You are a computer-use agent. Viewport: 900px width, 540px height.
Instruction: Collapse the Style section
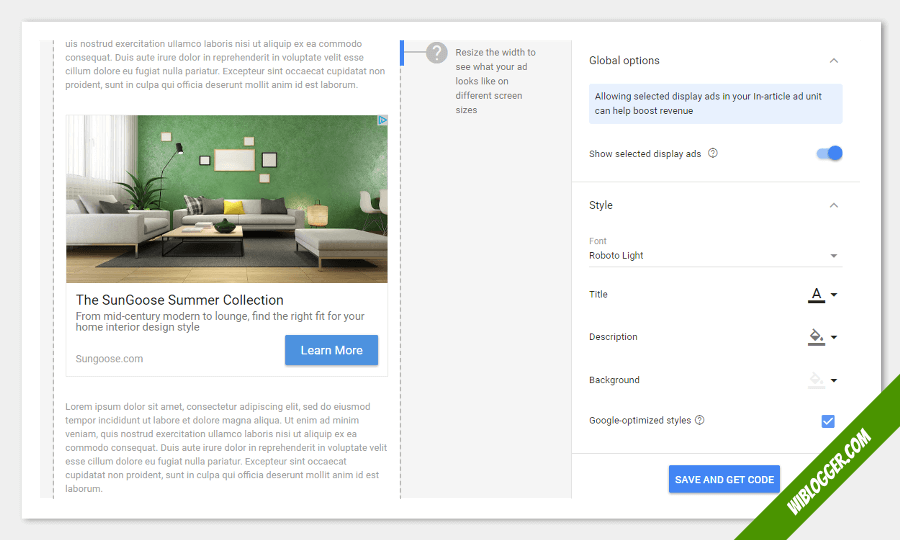(834, 205)
